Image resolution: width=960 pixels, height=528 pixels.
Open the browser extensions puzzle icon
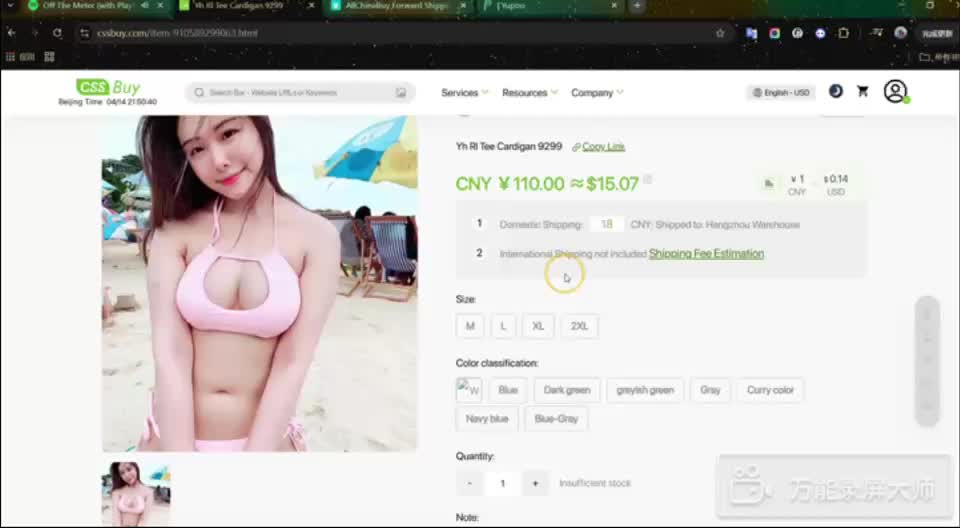(x=844, y=33)
